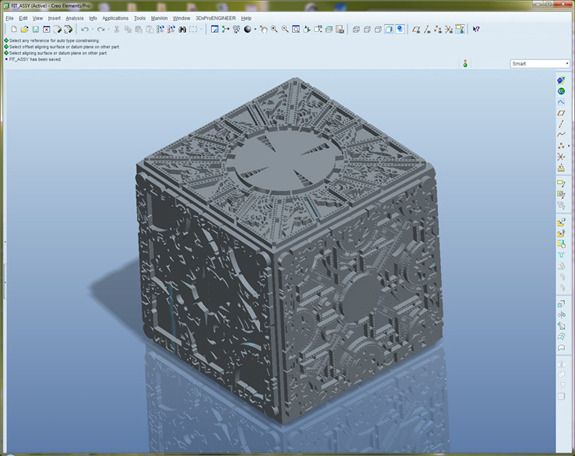Viewport: 575px width, 456px height.
Task: Click the Find binoculars icon
Action: point(182,29)
